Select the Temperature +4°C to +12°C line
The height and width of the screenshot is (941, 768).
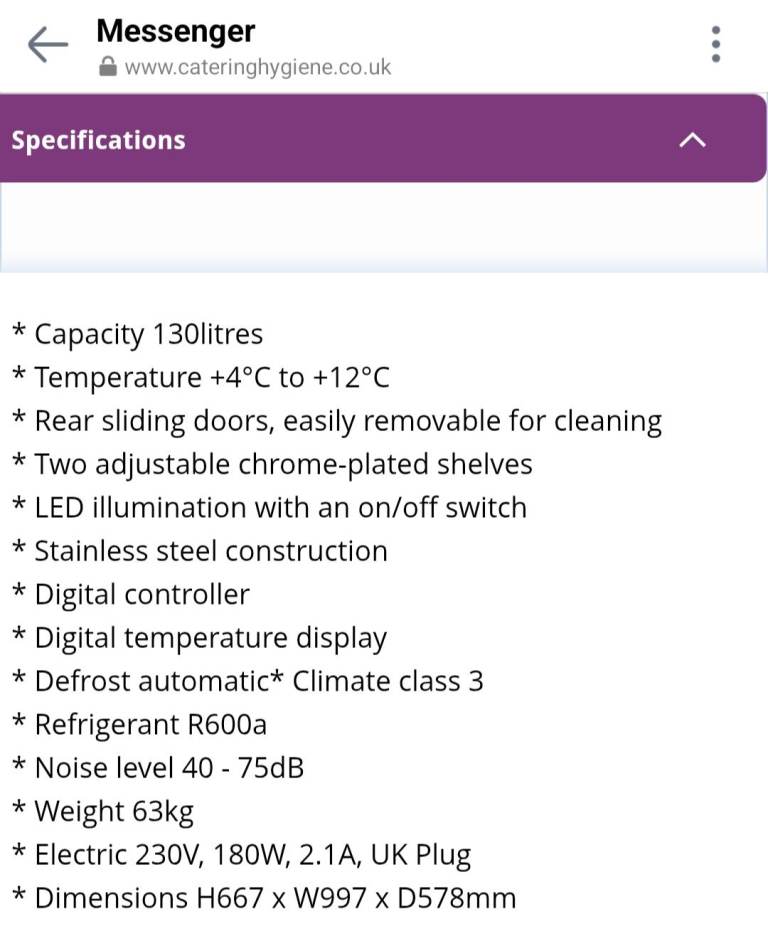click(201, 377)
